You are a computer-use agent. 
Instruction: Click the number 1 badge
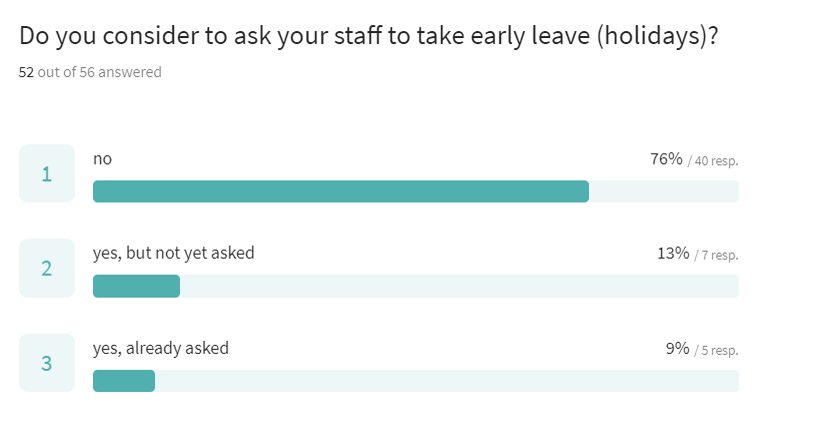[46, 174]
